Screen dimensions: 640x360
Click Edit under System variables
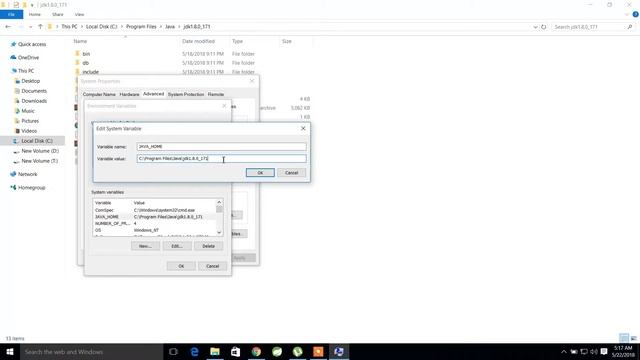point(177,246)
